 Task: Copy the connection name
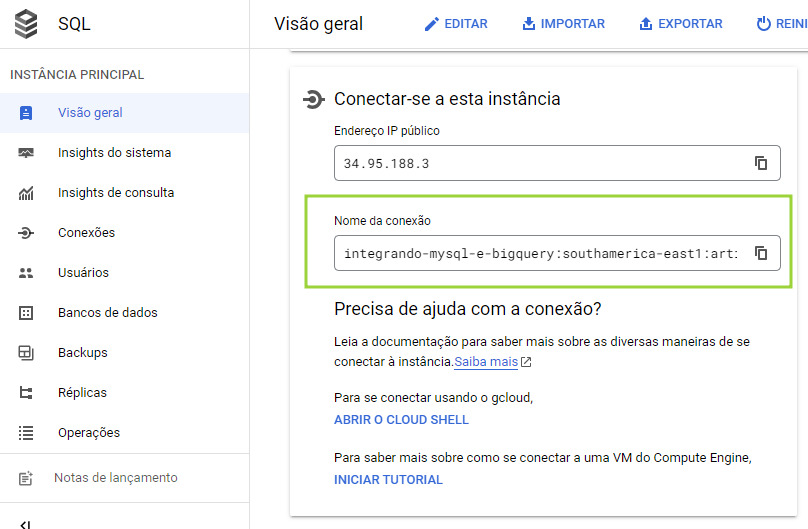click(761, 253)
